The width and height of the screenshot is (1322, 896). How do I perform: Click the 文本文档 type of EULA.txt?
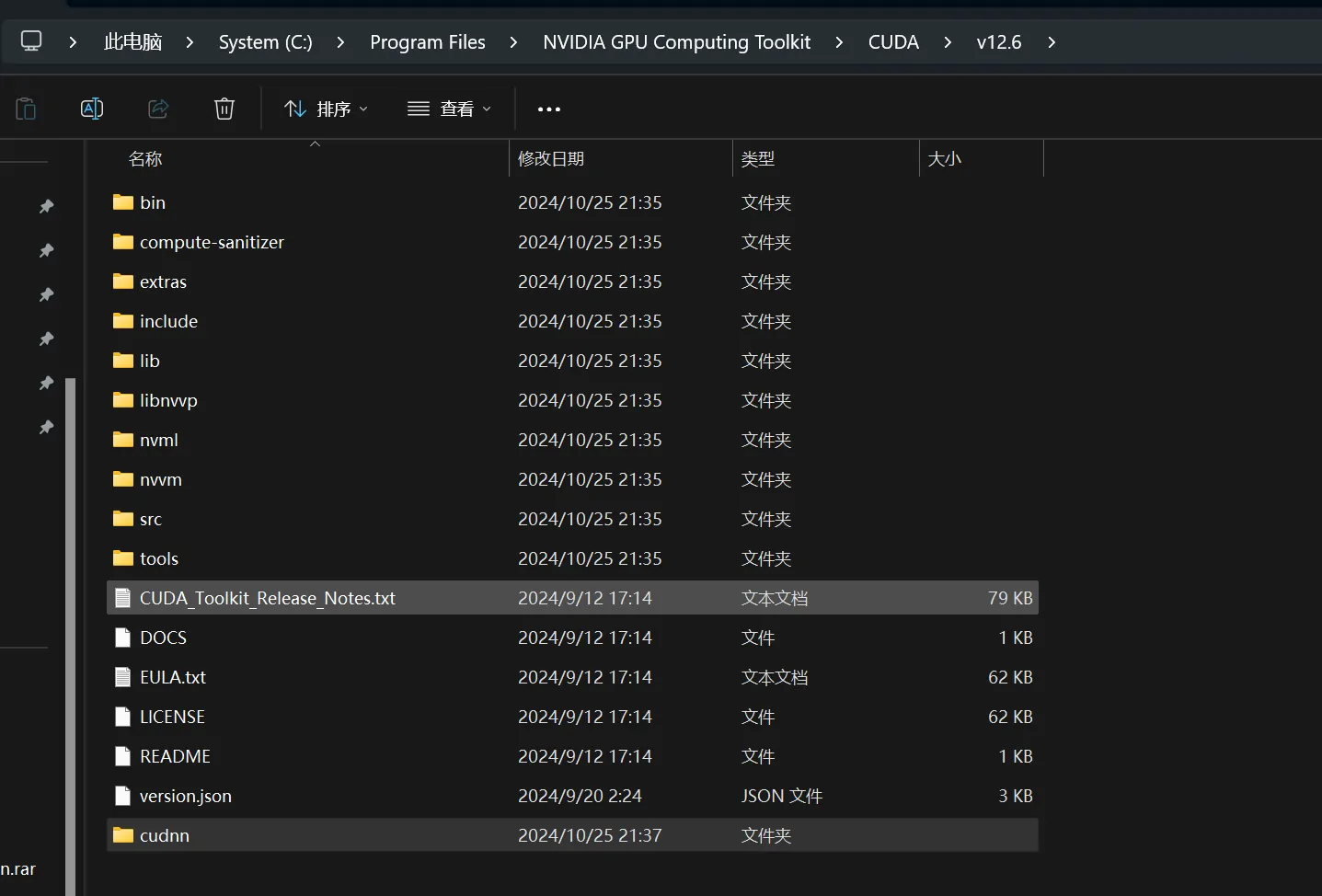click(x=775, y=677)
